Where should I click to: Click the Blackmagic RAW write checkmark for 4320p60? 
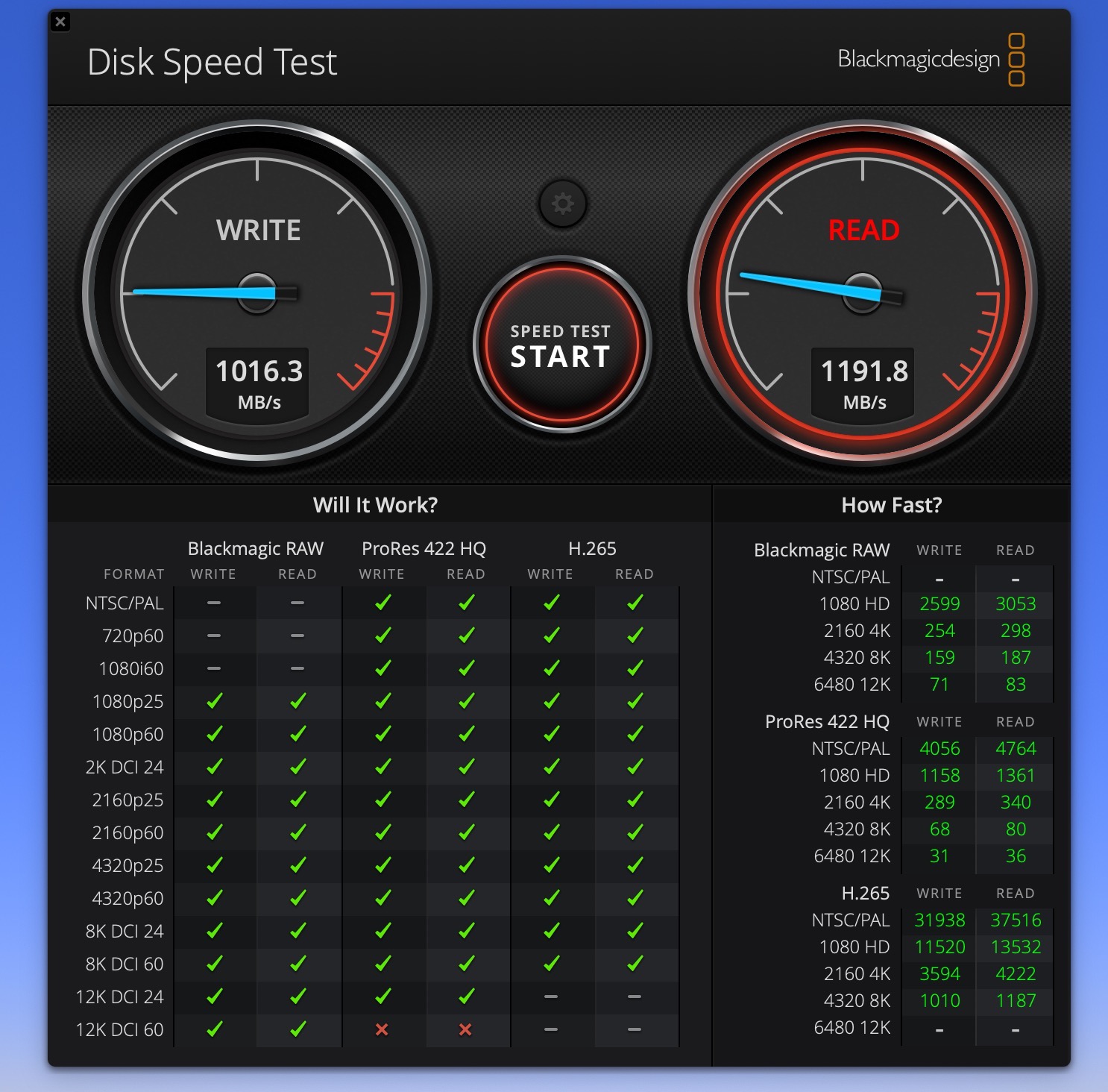[x=215, y=898]
